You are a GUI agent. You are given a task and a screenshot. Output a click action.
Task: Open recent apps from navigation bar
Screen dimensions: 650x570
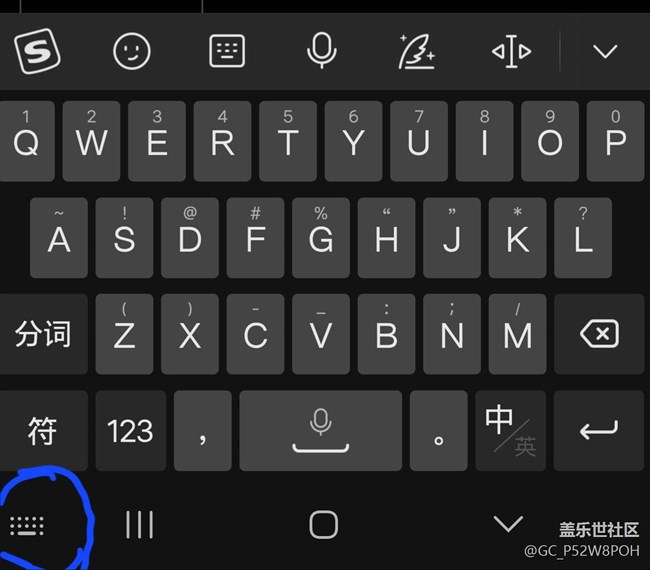tap(140, 525)
